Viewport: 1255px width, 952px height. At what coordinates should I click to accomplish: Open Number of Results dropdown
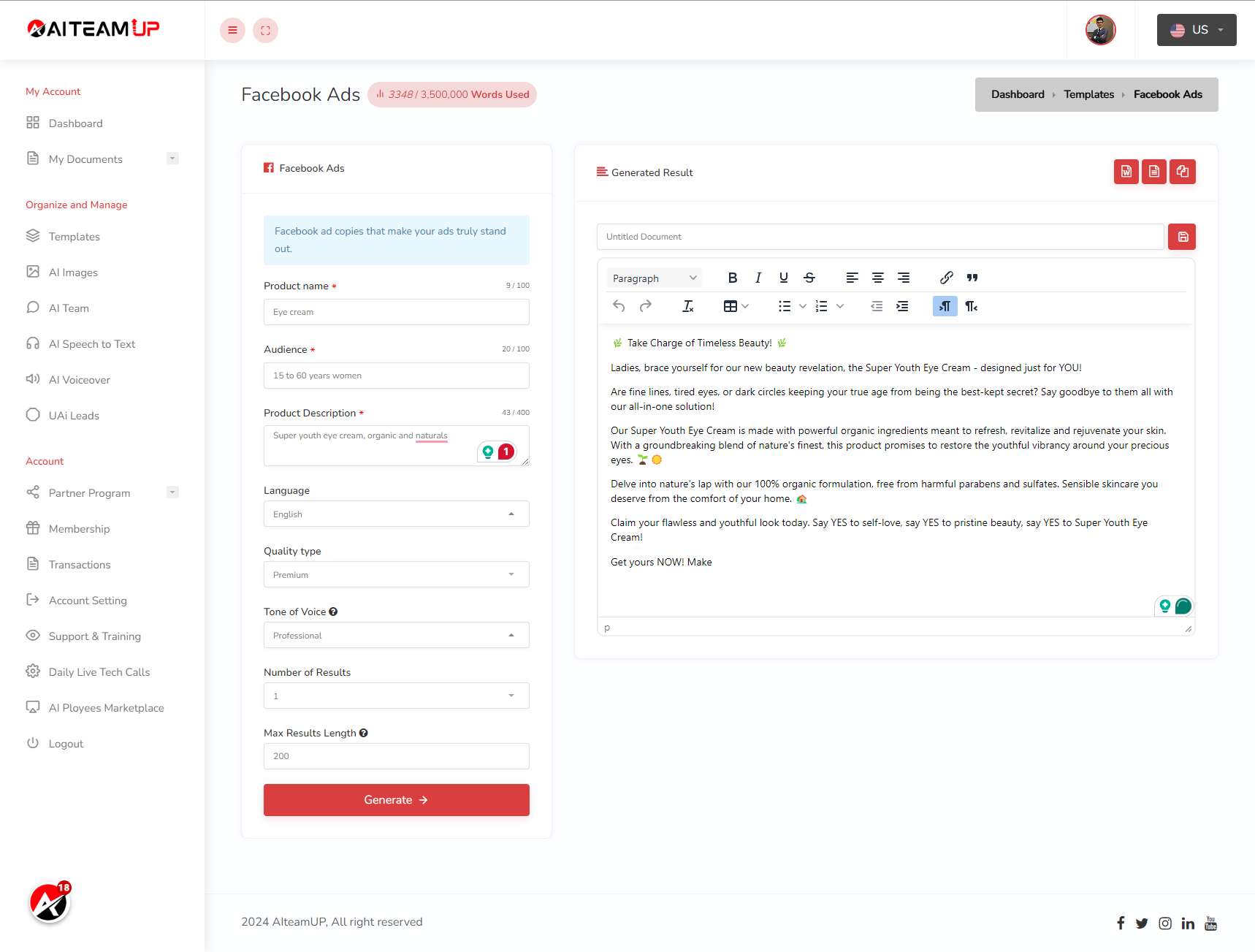(397, 696)
